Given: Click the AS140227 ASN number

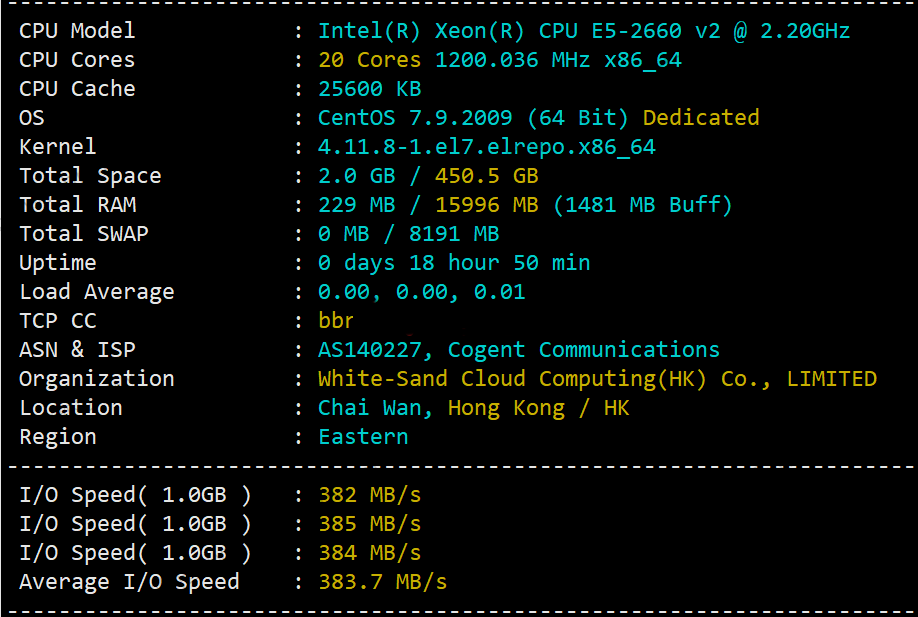Looking at the screenshot, I should point(375,350).
